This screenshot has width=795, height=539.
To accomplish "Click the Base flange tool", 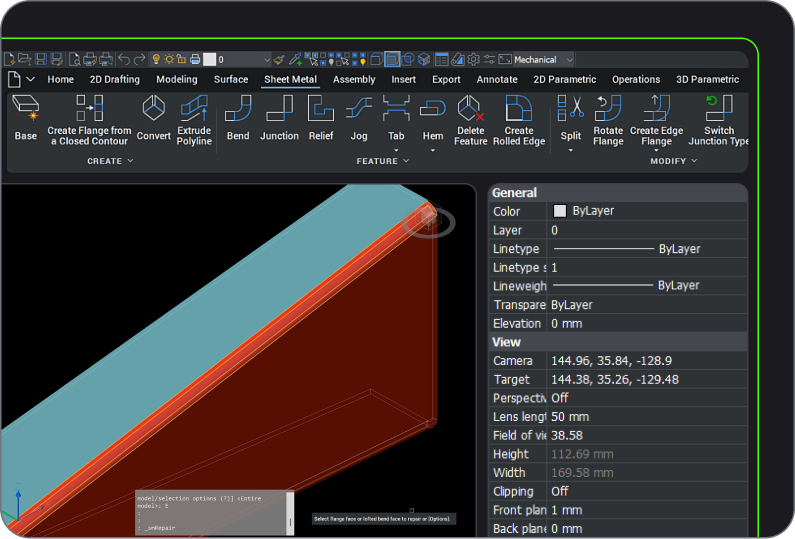I will coord(25,118).
